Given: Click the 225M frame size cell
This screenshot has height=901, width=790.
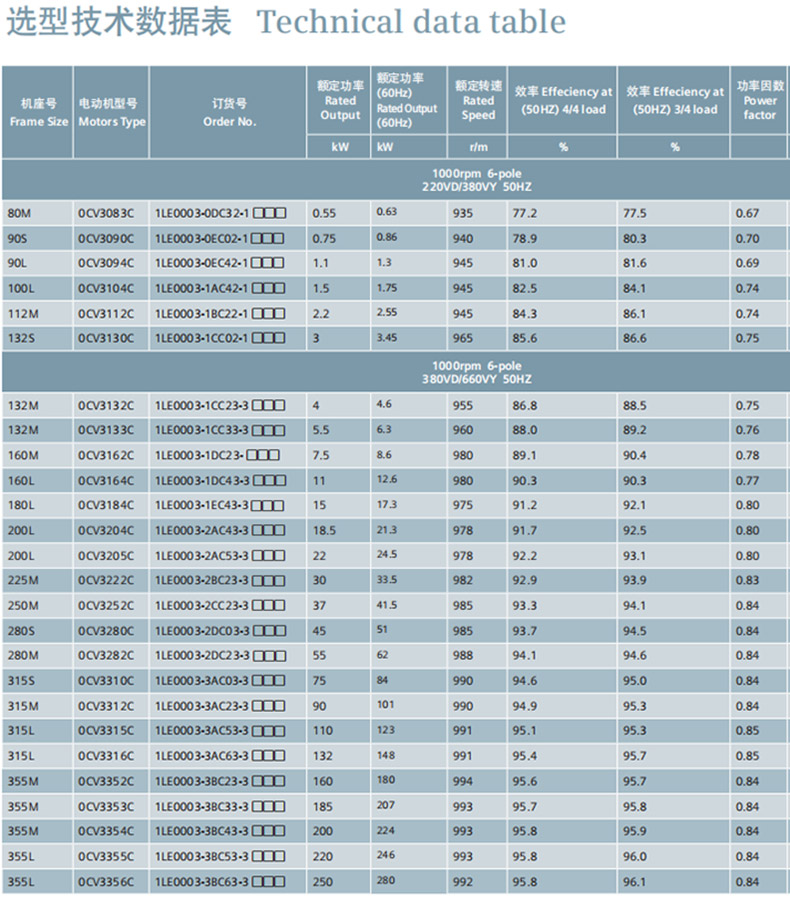Looking at the screenshot, I should pos(23,581).
